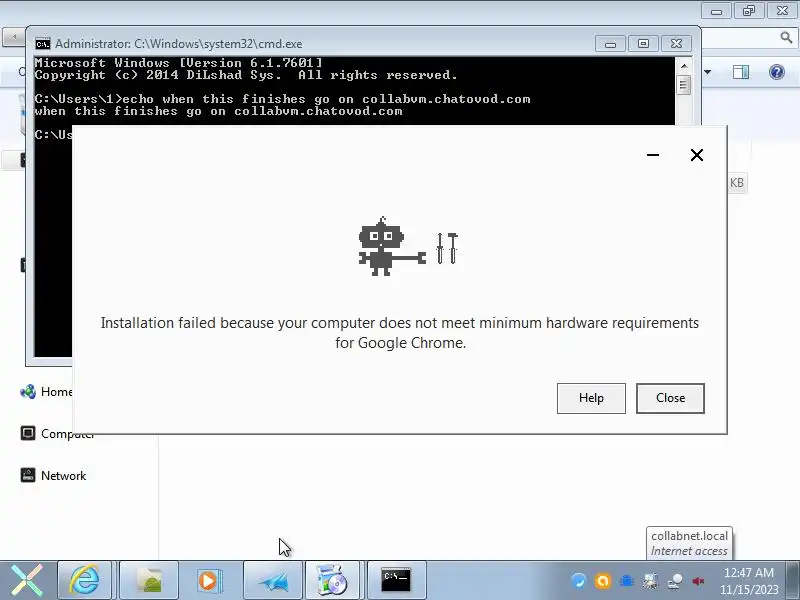Image resolution: width=800 pixels, height=600 pixels.
Task: Click the Close button in the Chrome installer dialog
Action: click(x=670, y=398)
